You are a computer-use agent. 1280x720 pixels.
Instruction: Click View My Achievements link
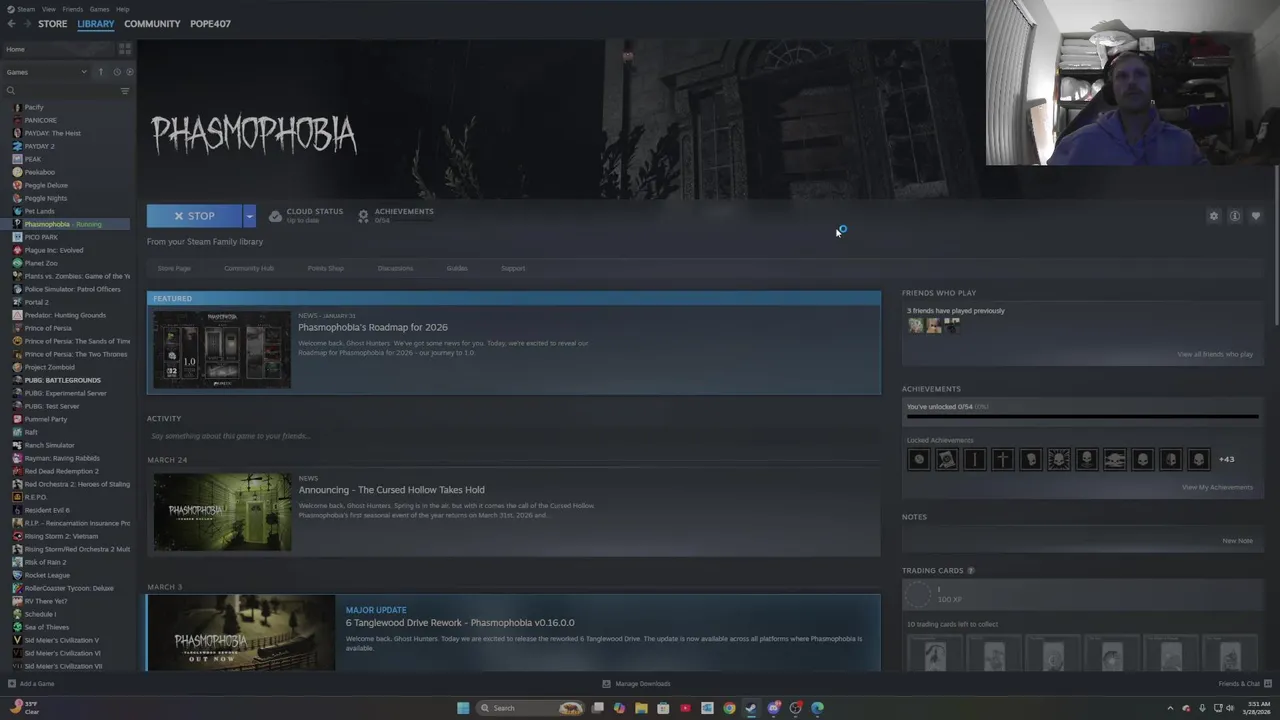pyautogui.click(x=1217, y=487)
